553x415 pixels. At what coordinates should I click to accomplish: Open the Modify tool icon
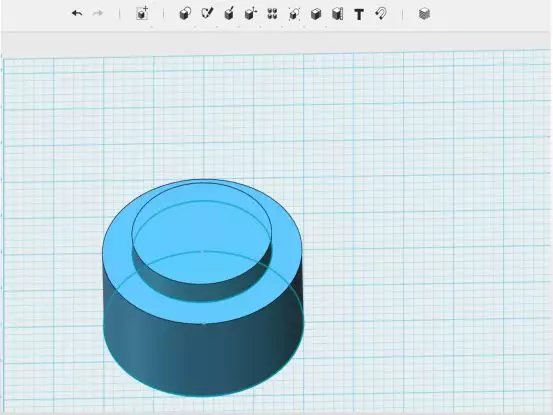pyautogui.click(x=250, y=14)
